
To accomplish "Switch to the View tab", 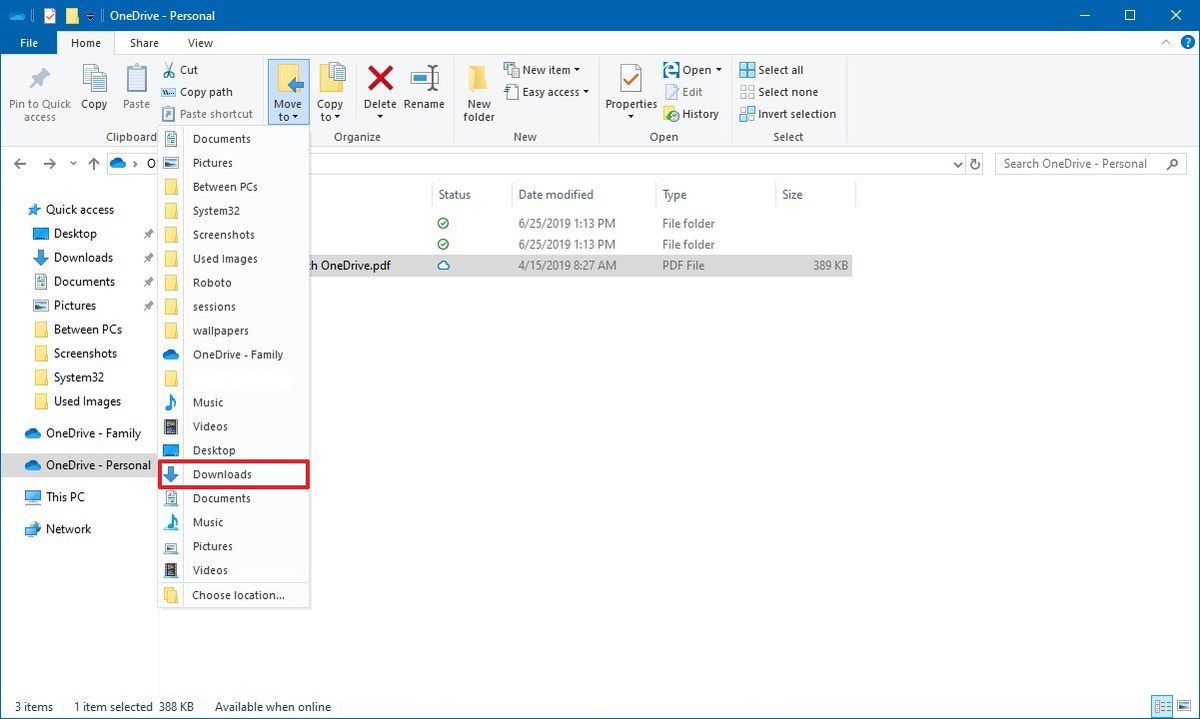I will 199,42.
